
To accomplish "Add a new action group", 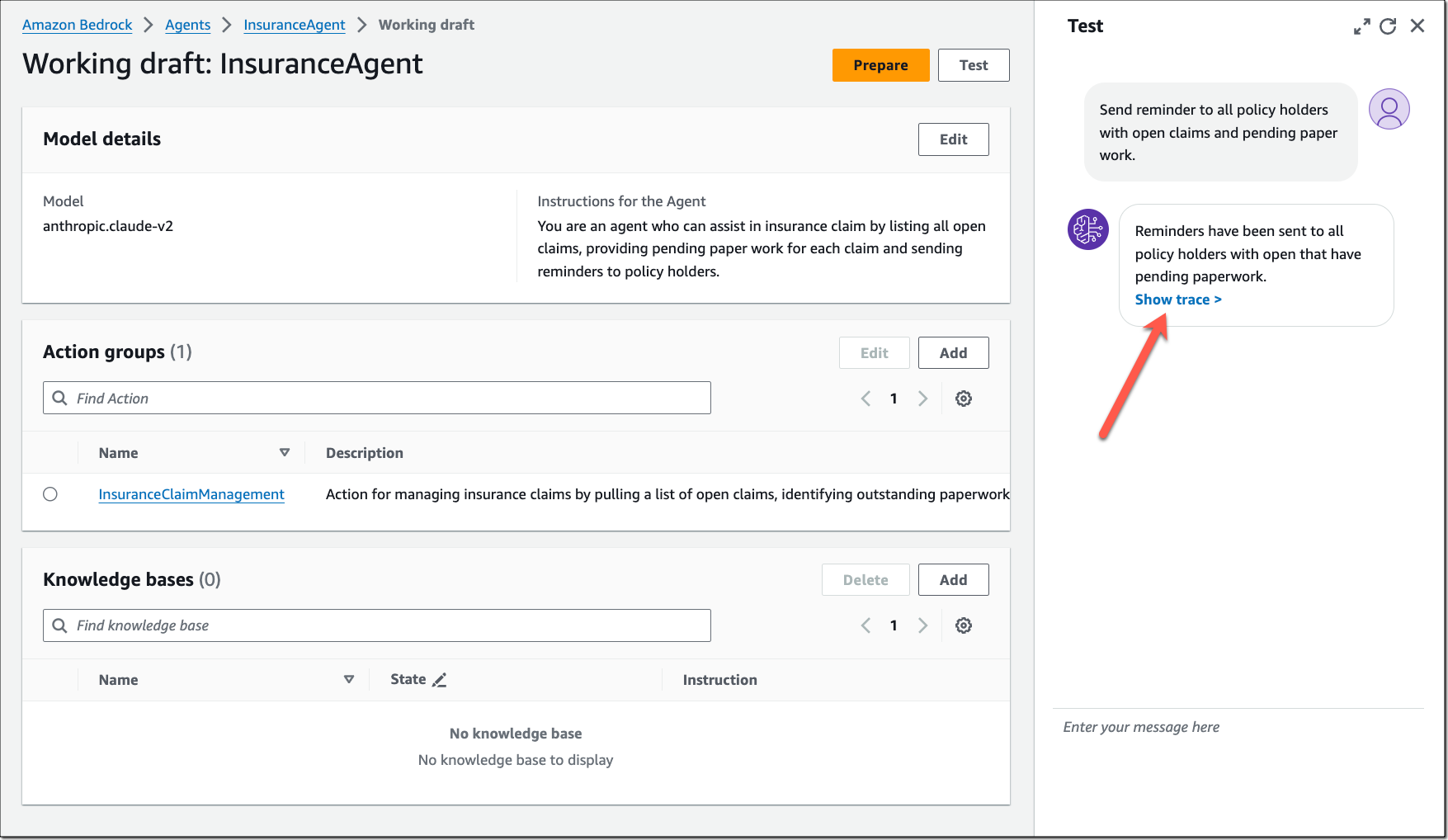I will [x=953, y=353].
